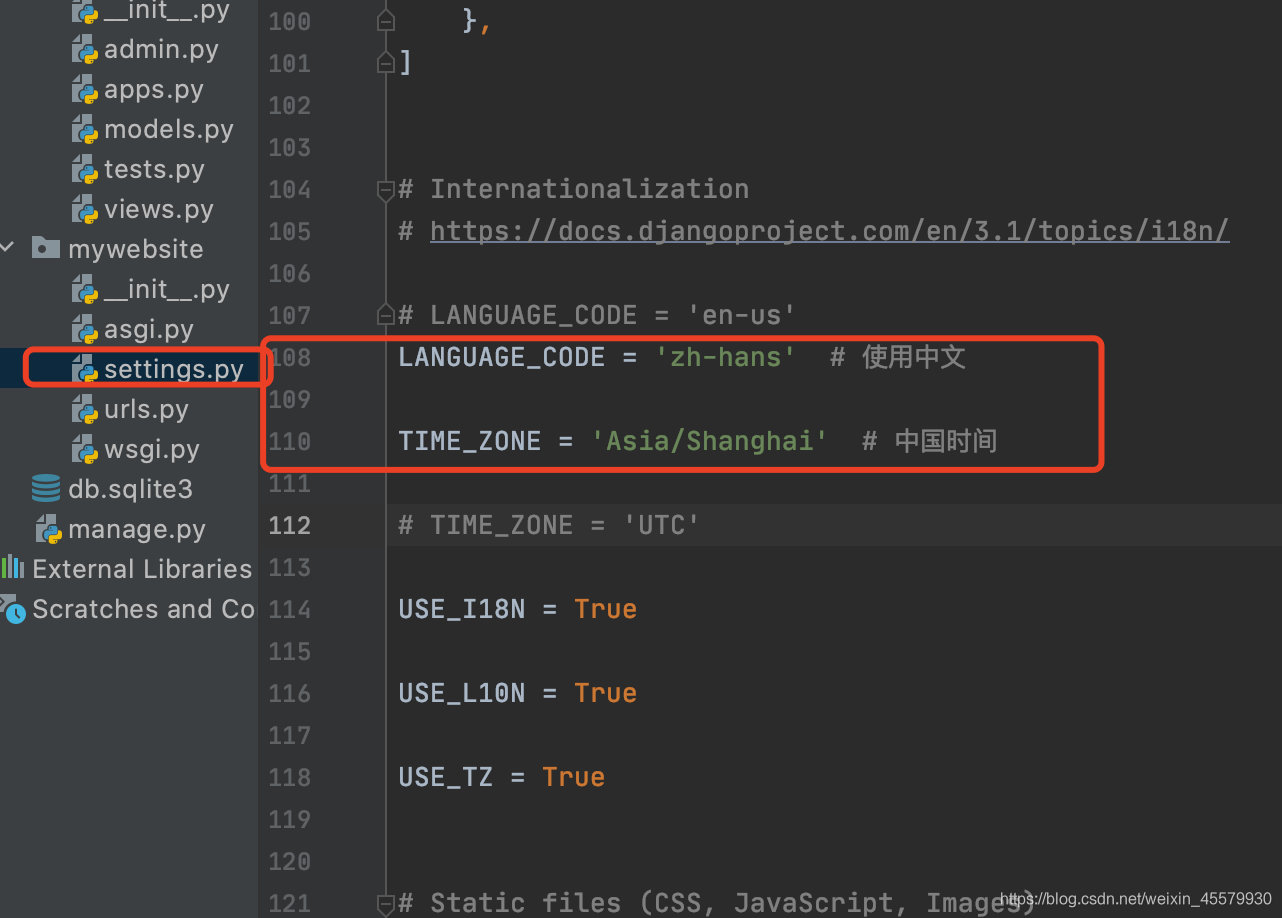Click the commented # TIME_ZONE = 'UTC' line
1282x918 pixels.
click(x=549, y=525)
